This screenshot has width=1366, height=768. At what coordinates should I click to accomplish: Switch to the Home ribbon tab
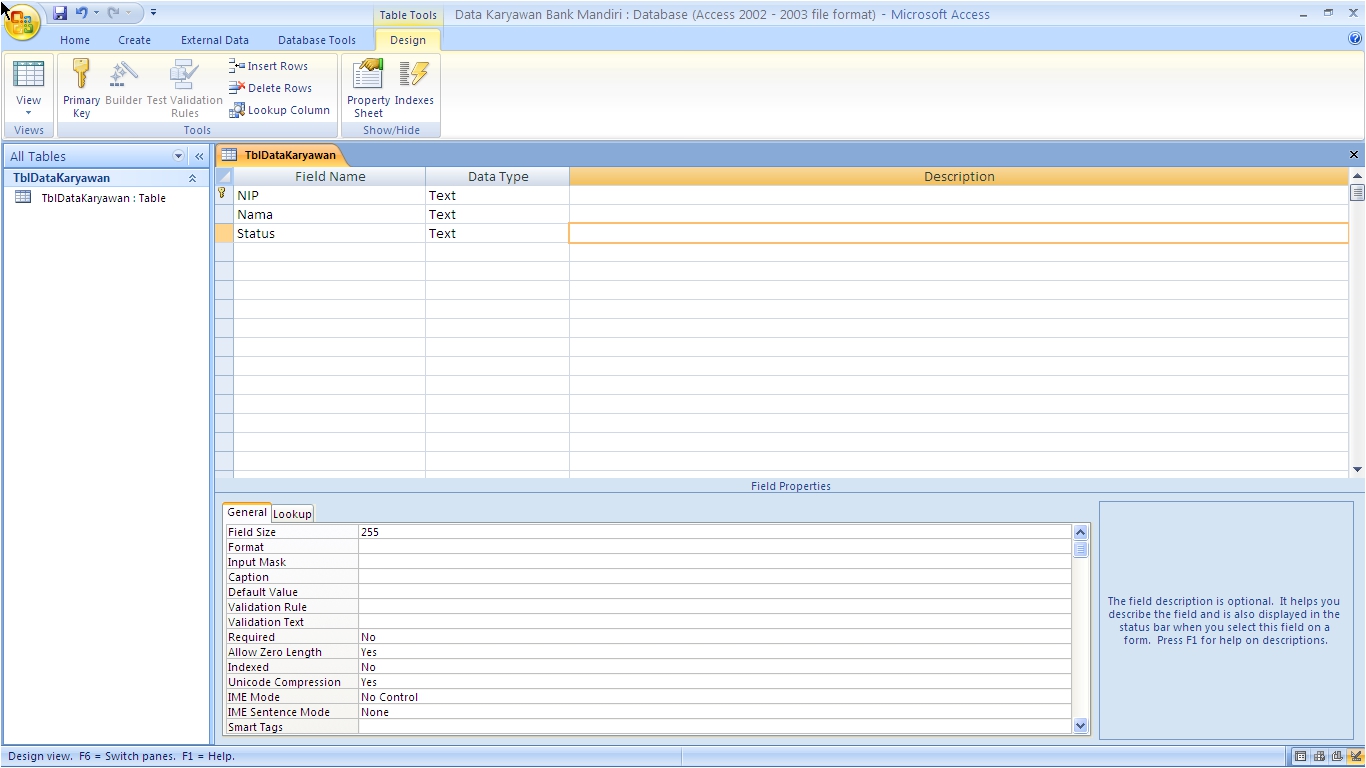75,40
